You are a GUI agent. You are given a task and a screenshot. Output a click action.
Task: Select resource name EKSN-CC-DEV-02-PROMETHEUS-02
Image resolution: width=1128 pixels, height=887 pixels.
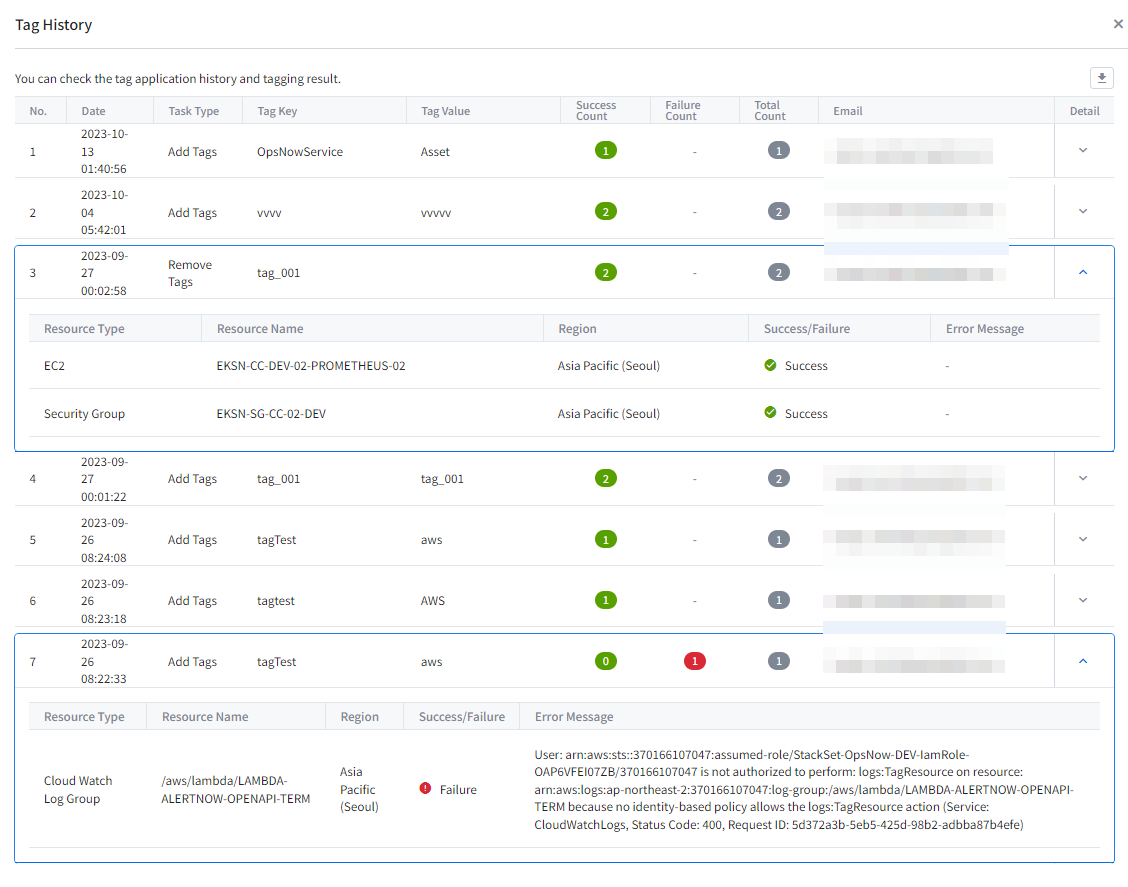pos(311,366)
